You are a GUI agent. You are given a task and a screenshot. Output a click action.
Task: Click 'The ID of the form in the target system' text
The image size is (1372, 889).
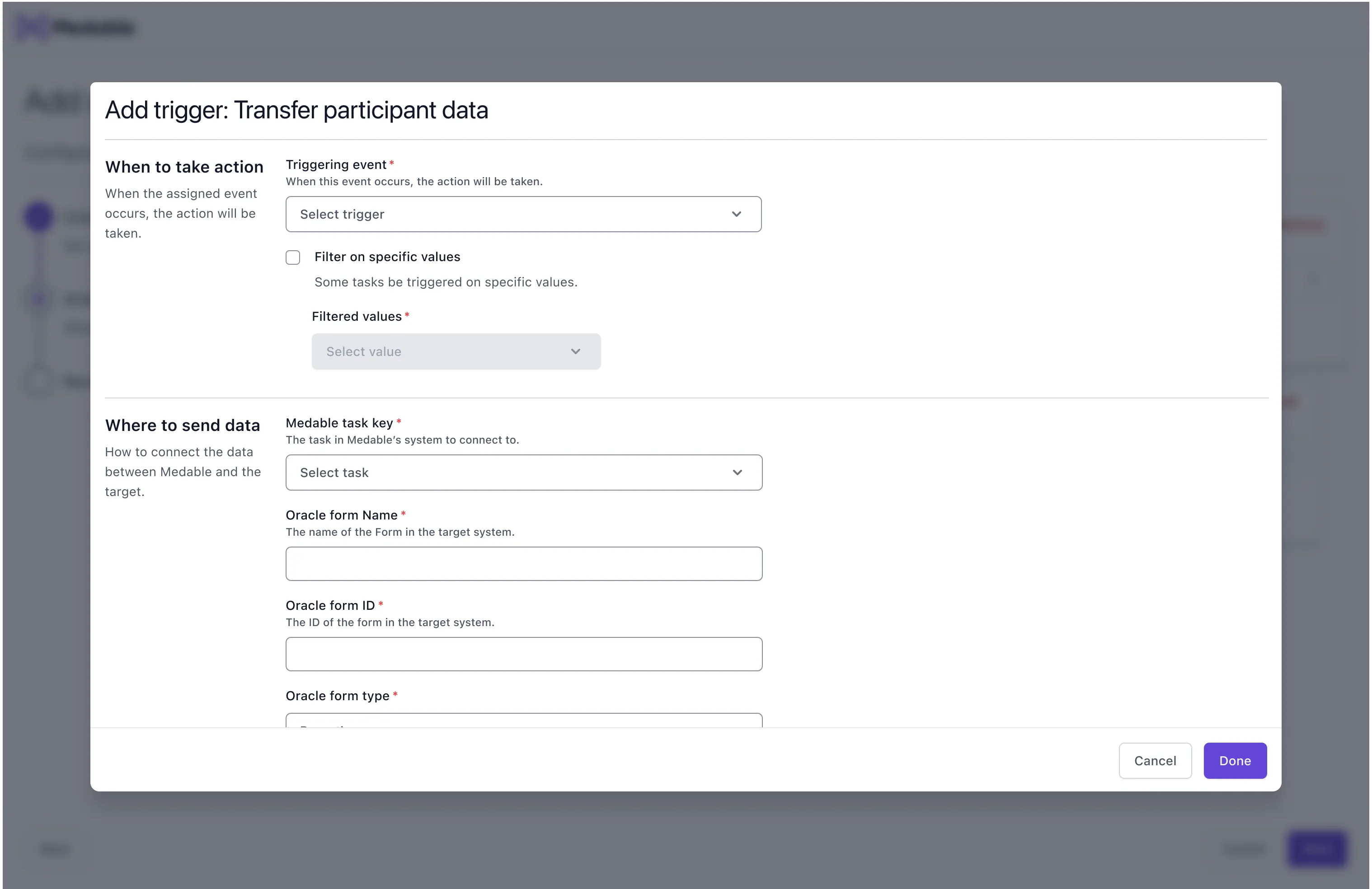[x=390, y=622]
